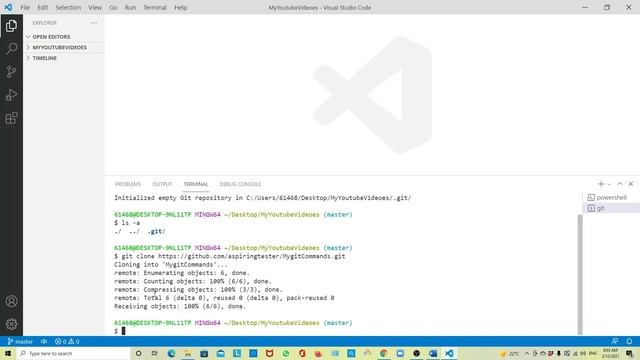Open the Run and Debug view
The width and height of the screenshot is (640, 360).
click(x=11, y=95)
